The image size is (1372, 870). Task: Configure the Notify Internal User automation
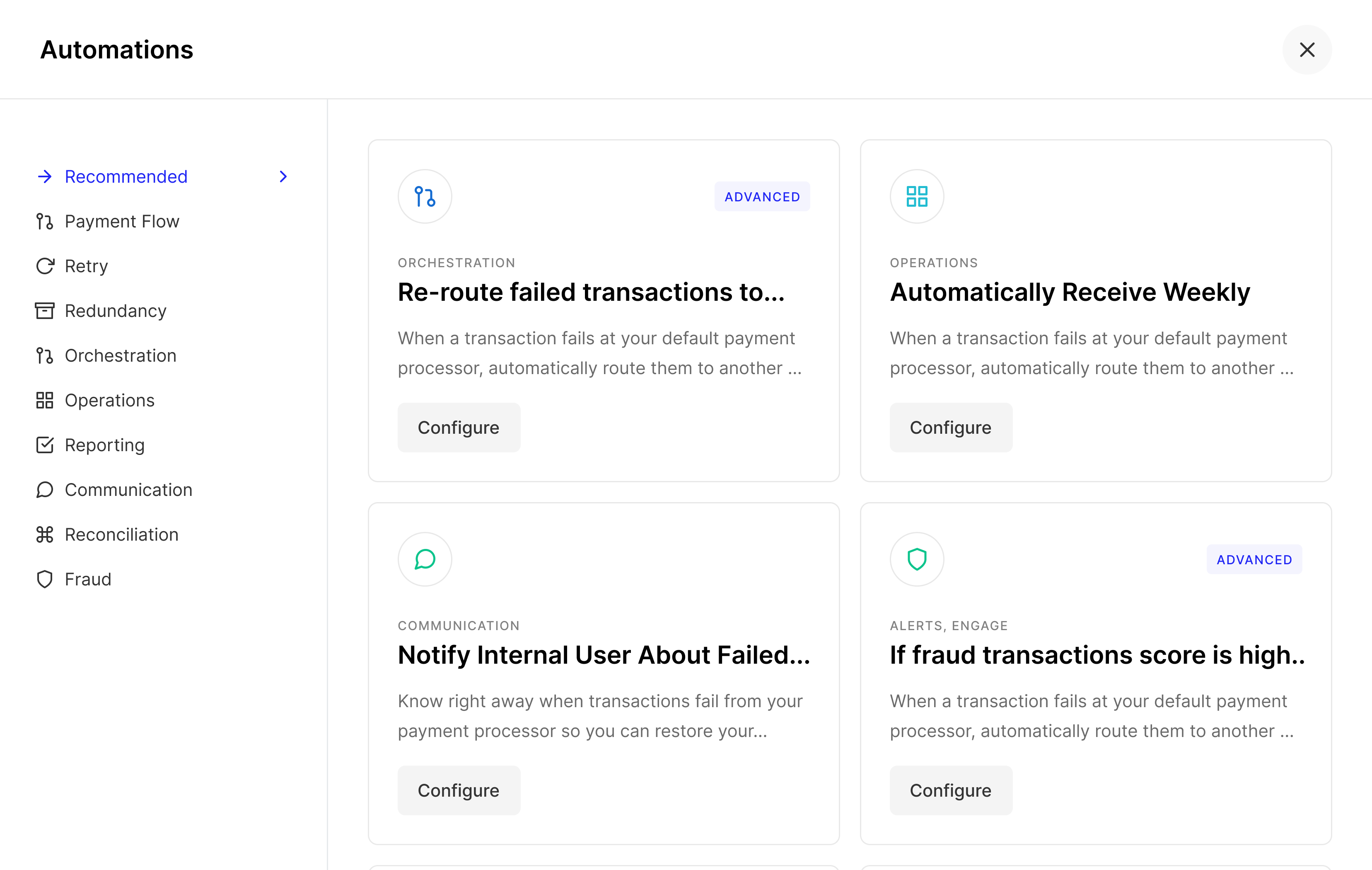[459, 790]
